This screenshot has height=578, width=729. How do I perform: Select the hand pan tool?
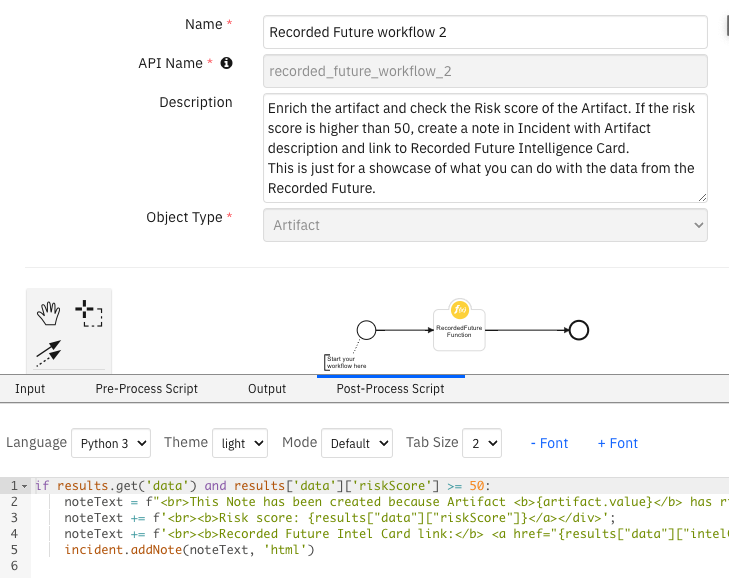48,314
